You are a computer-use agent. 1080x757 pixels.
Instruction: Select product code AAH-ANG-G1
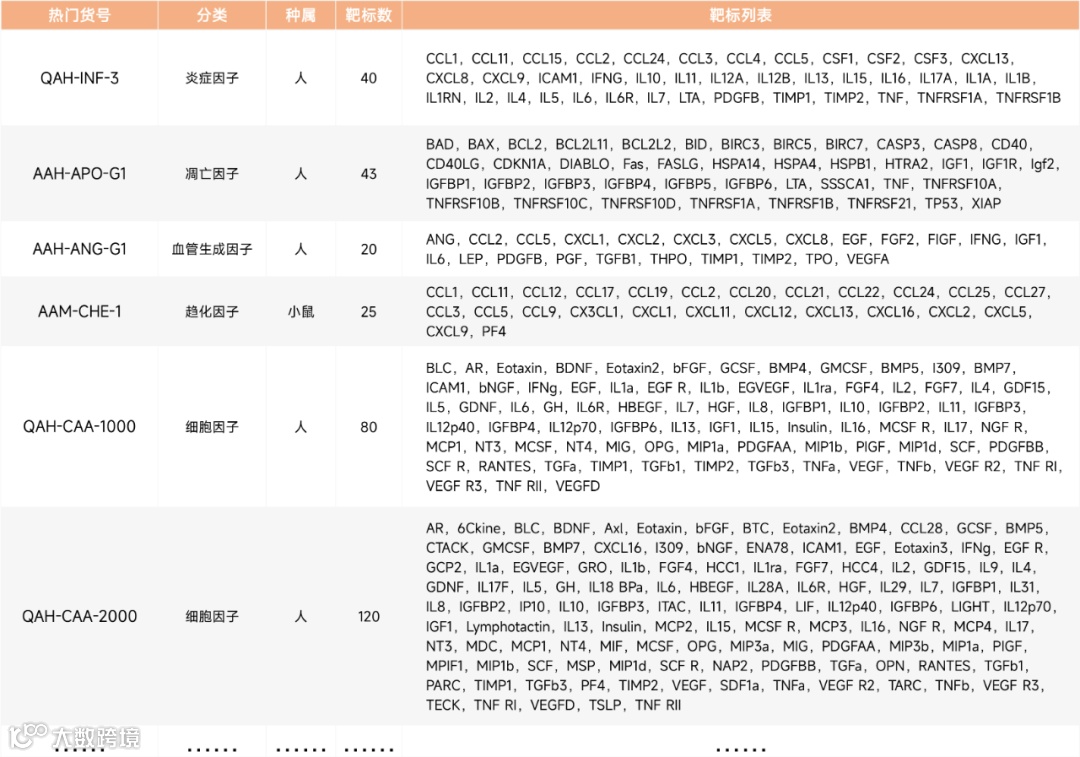tap(79, 249)
